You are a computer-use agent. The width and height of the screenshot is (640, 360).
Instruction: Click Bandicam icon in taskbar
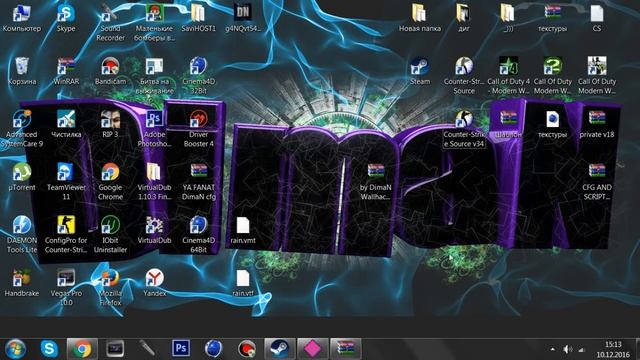tap(247, 349)
